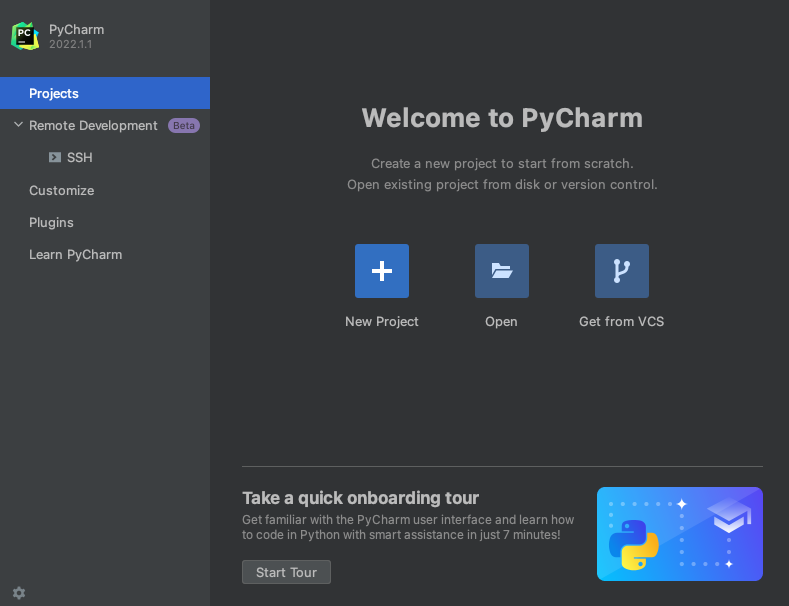Click the Open folder icon
The height and width of the screenshot is (606, 789).
point(502,271)
